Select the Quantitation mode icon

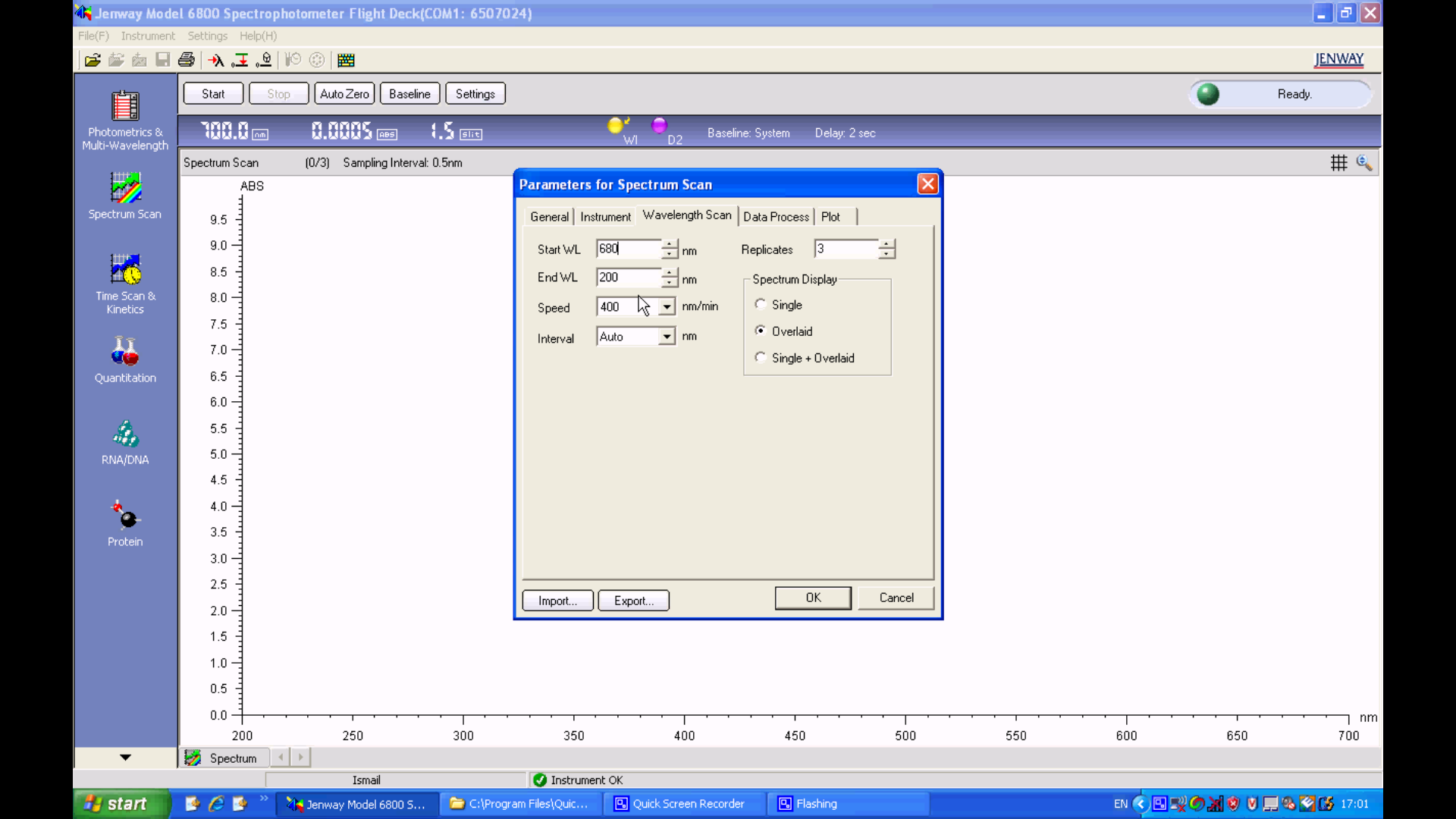click(x=125, y=352)
